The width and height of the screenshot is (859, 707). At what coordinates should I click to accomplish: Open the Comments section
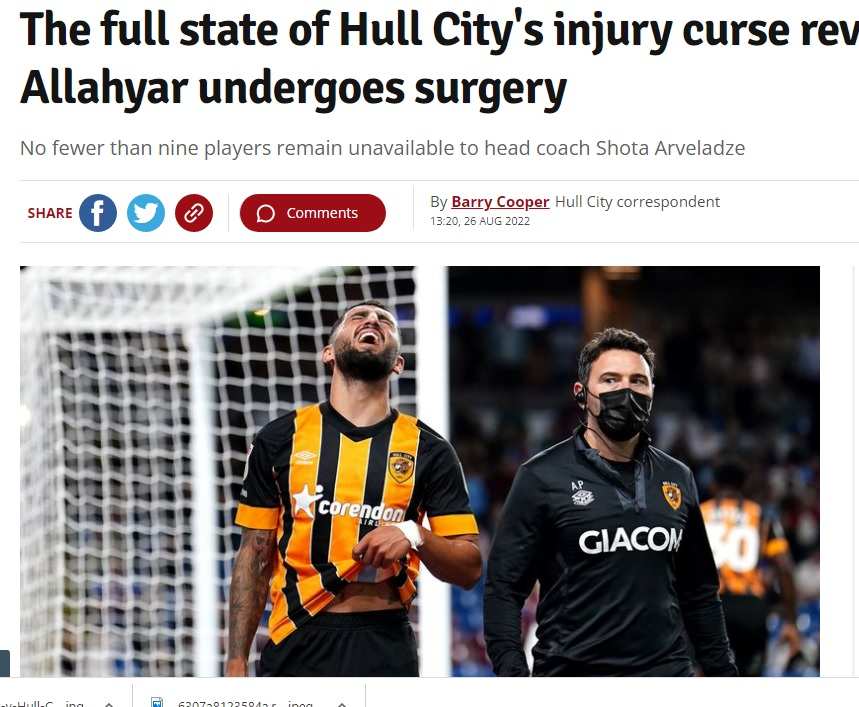tap(312, 213)
